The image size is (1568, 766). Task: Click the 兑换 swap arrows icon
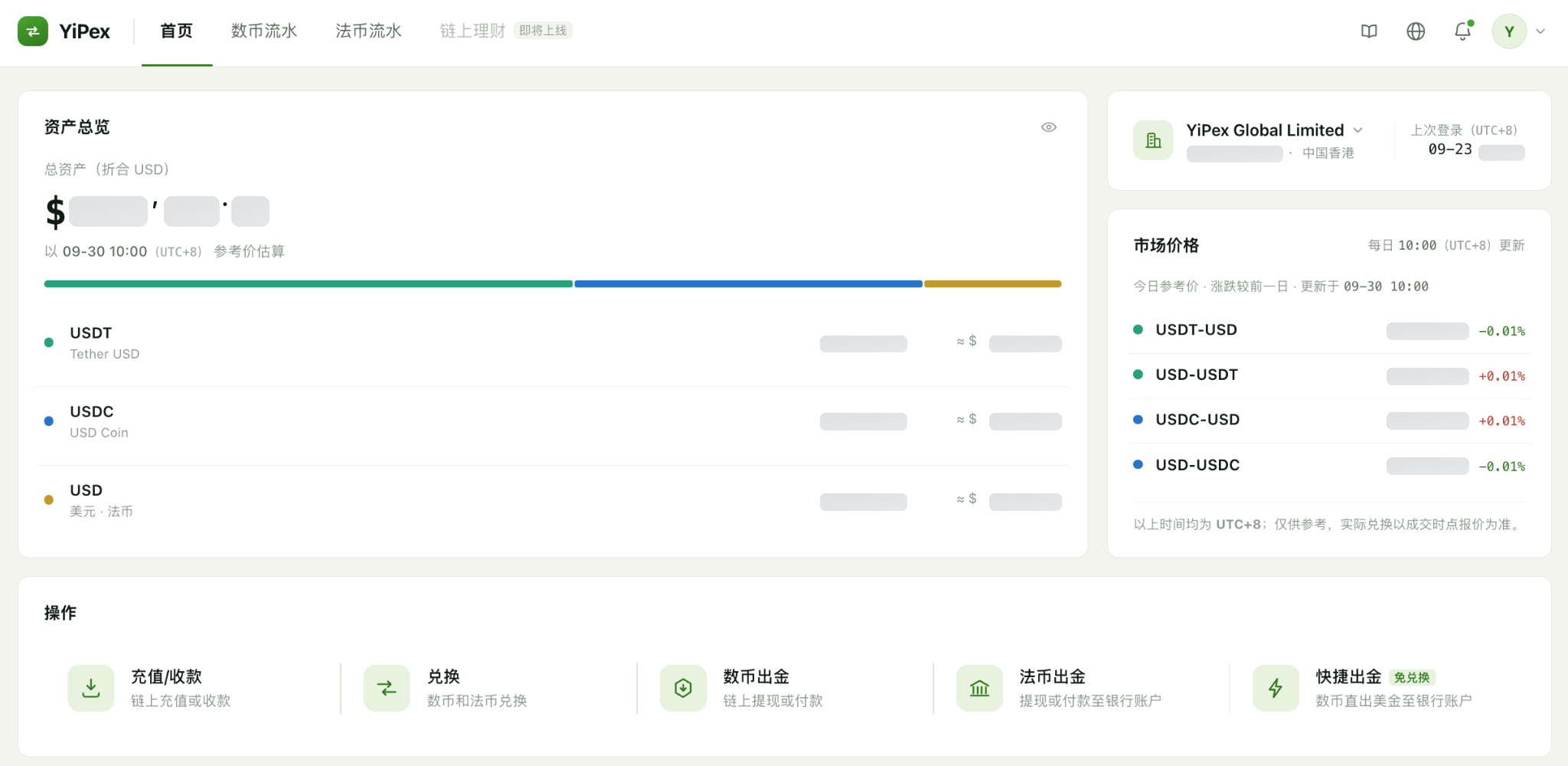[387, 688]
